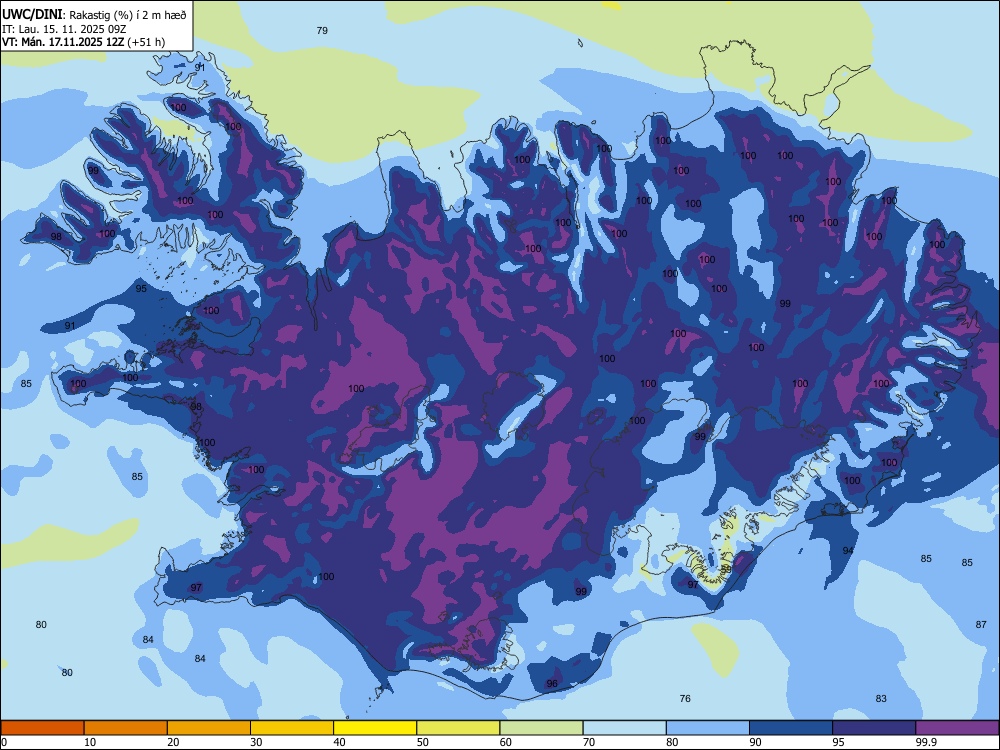Click the dark orange 0–10 legend swatch
The image size is (1000, 750).
[42, 728]
